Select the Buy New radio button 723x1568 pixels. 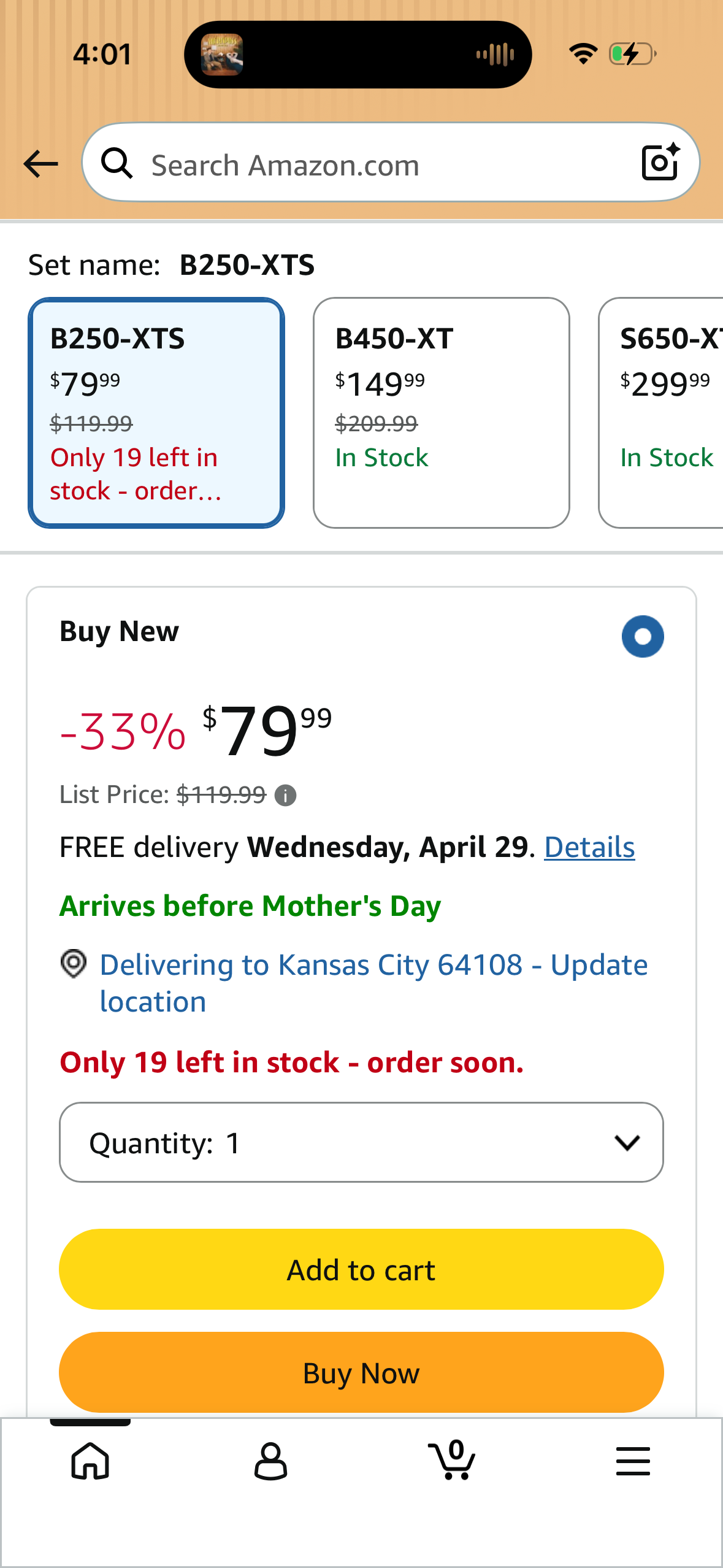643,636
